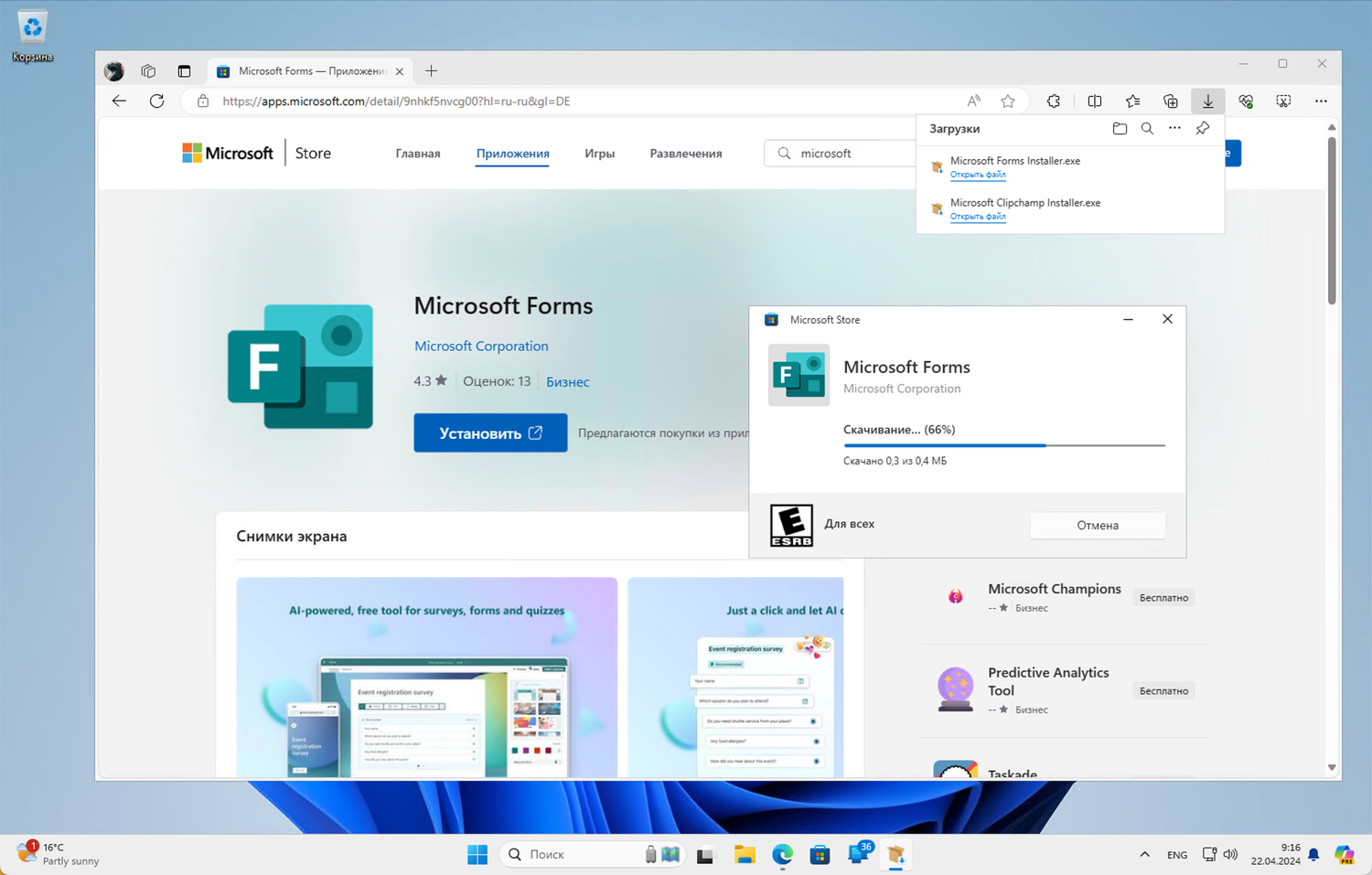Viewport: 1372px width, 875px height.
Task: Open Copilot from the taskbar corner
Action: (1345, 855)
